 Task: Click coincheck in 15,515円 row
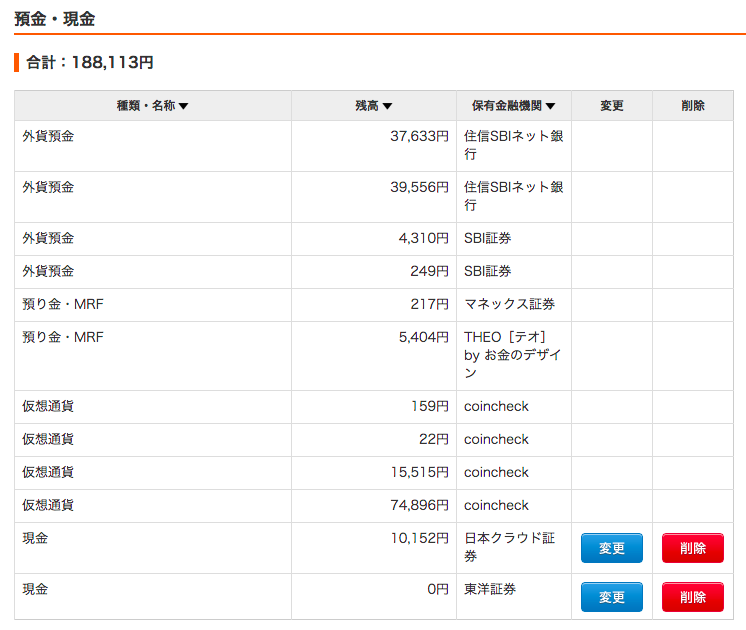pos(496,472)
